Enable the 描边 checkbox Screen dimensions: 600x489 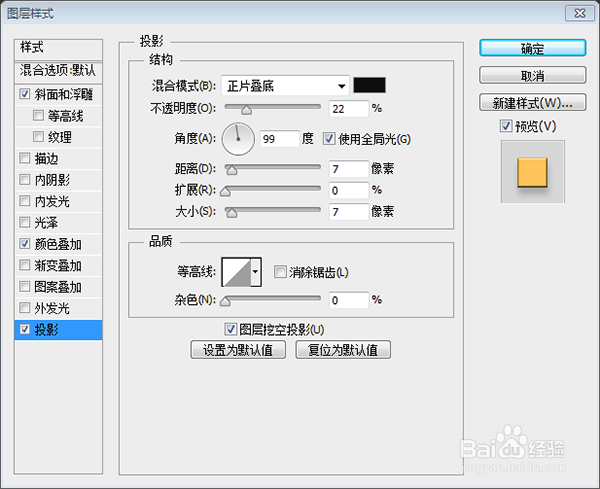click(24, 158)
